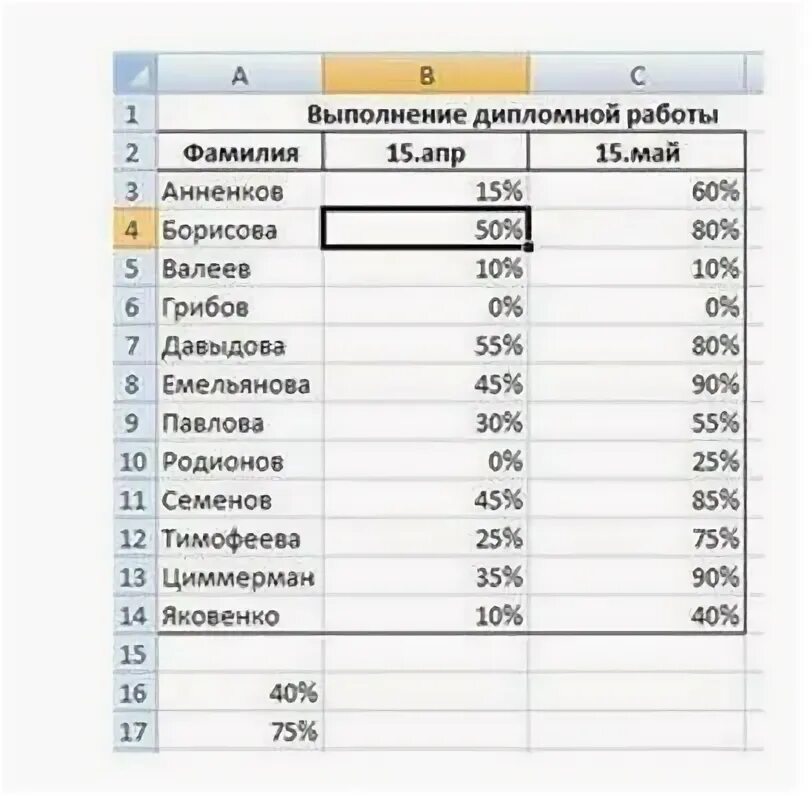Screen dimensions: 812x796
Task: Select Яковенко's 40% cell
Action: point(637,615)
